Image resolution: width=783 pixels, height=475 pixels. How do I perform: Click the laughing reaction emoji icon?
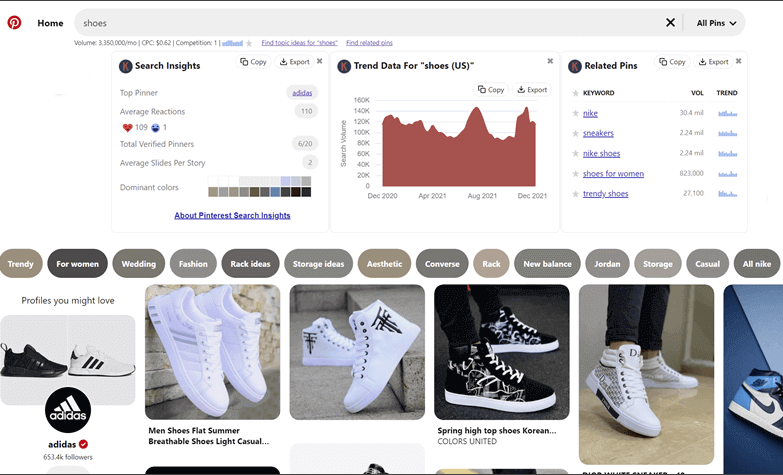(155, 128)
